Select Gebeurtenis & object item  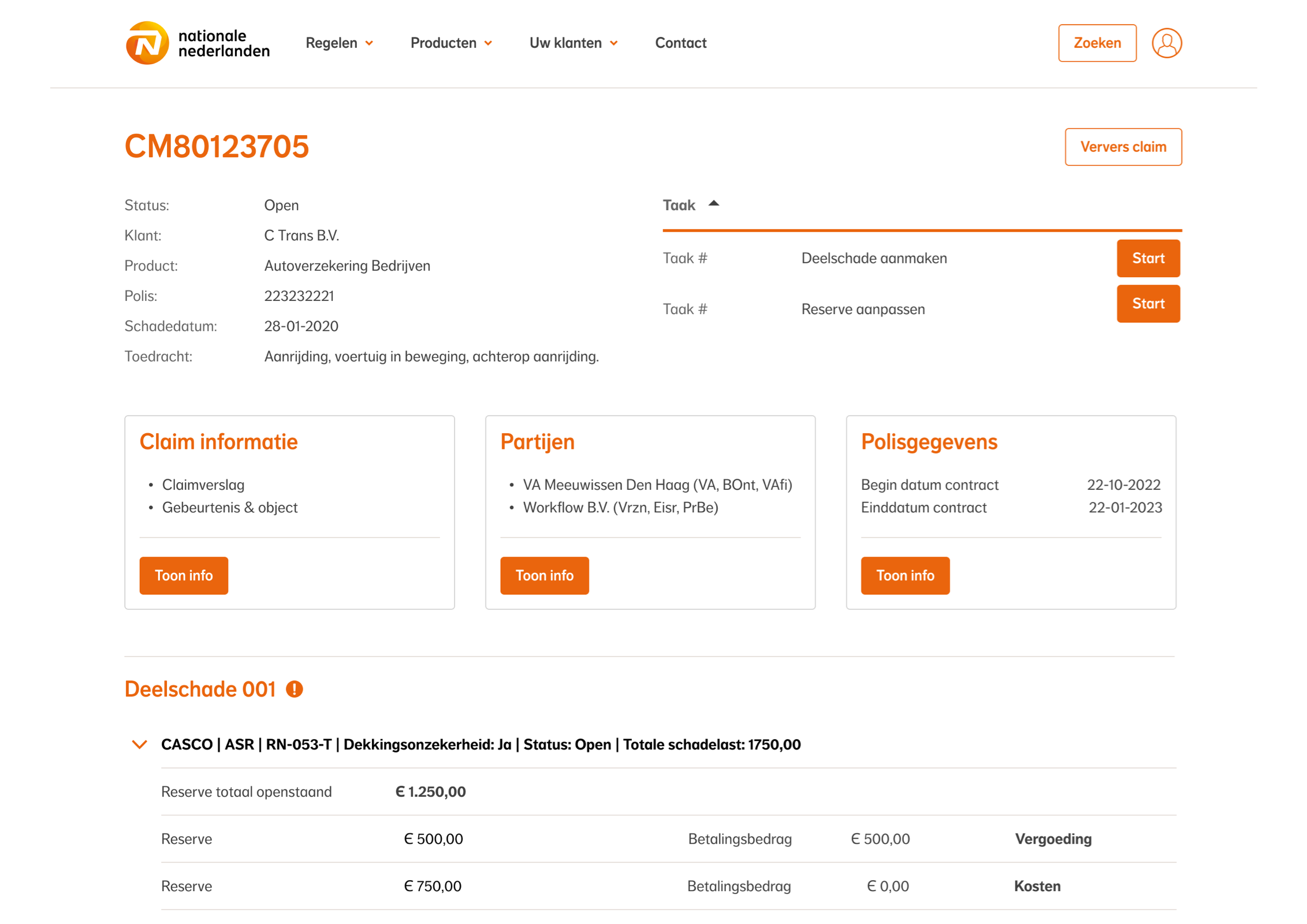tap(230, 507)
